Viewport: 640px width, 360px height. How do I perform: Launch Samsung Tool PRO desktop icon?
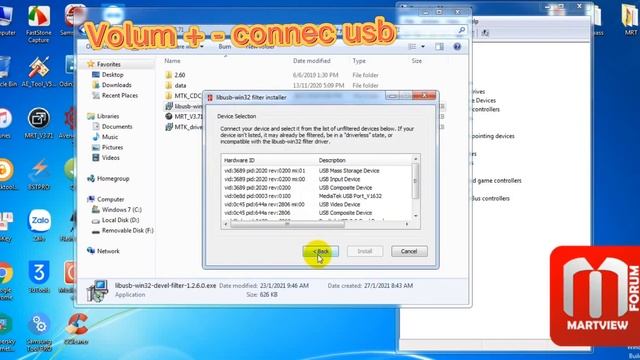39,332
